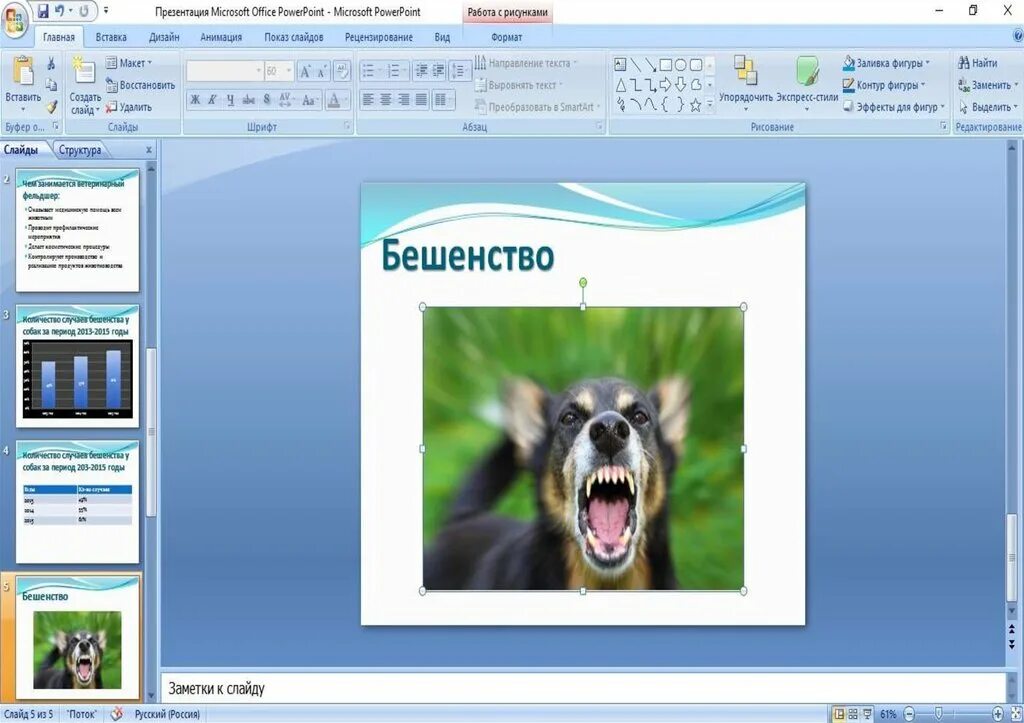Click the Copy icon in the clipboard group
Image resolution: width=1024 pixels, height=723 pixels.
(x=51, y=85)
